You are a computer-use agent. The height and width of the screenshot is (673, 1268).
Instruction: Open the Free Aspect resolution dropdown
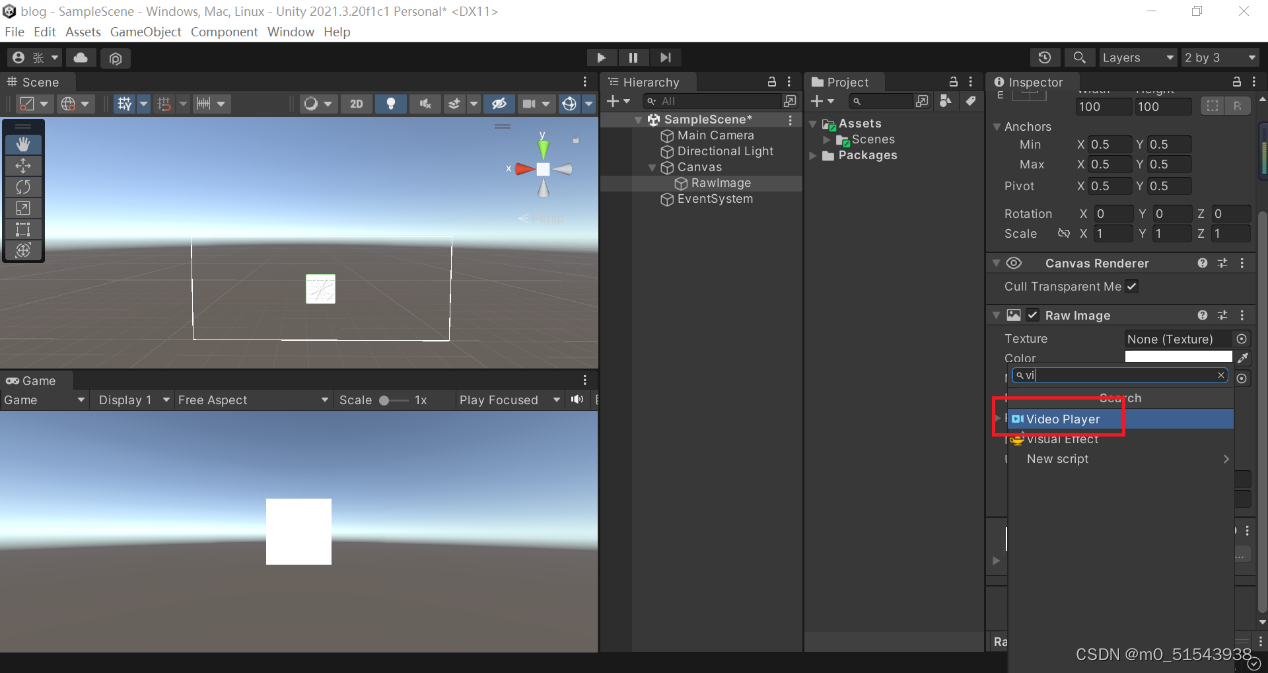tap(252, 399)
